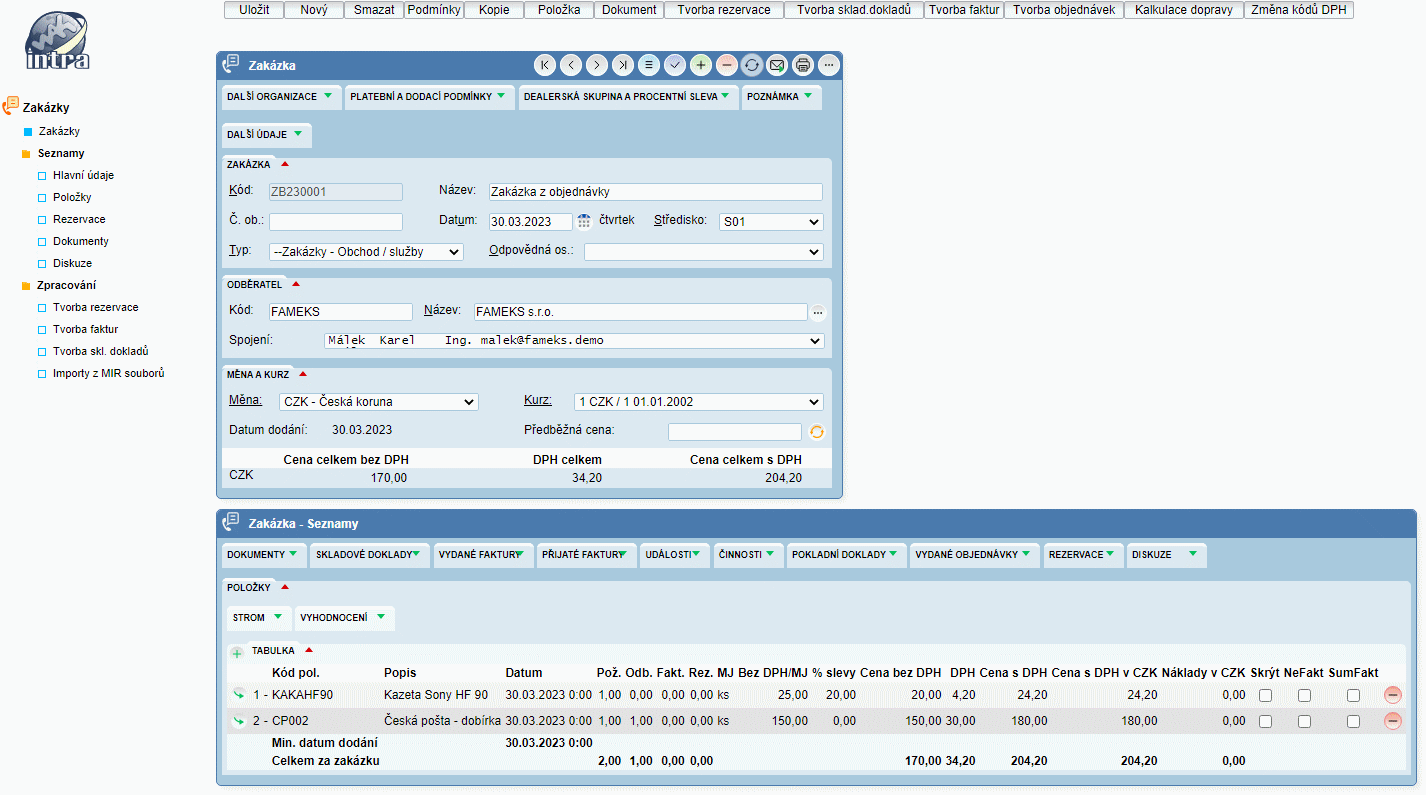Click the red minus icon in Zakázka header
The height and width of the screenshot is (795, 1426).
tap(726, 65)
